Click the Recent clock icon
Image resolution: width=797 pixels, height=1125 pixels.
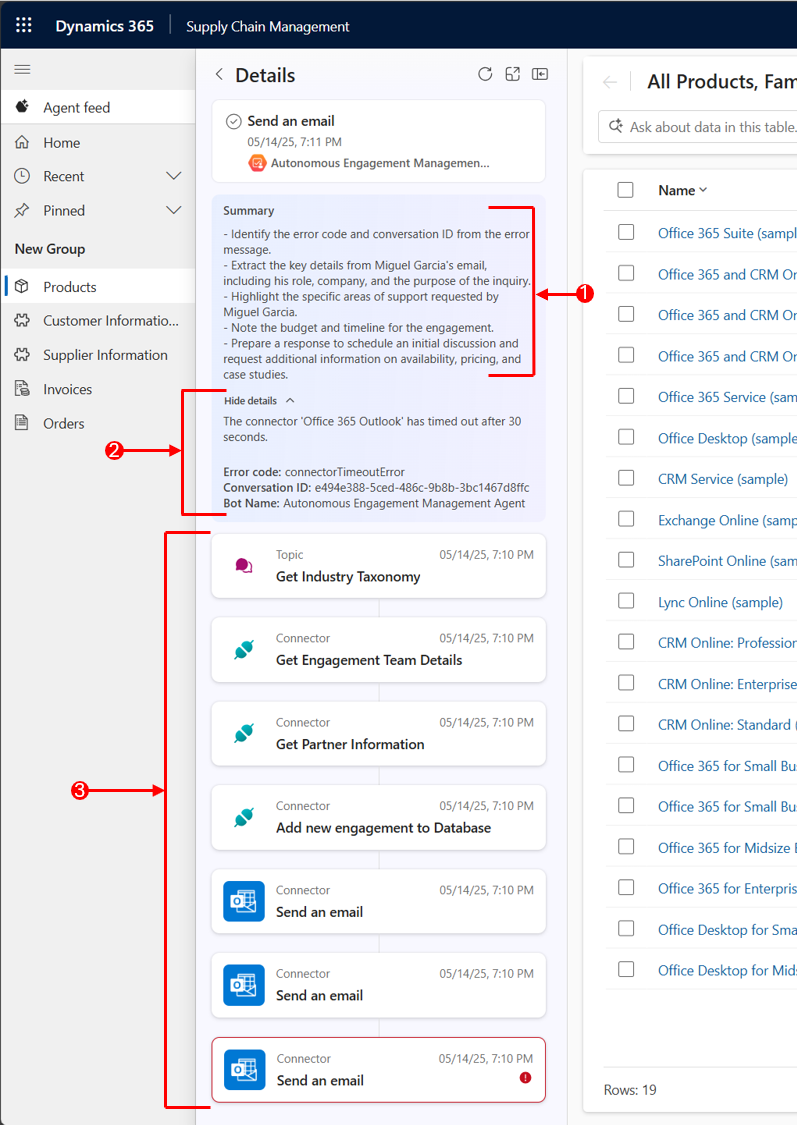click(x=22, y=176)
